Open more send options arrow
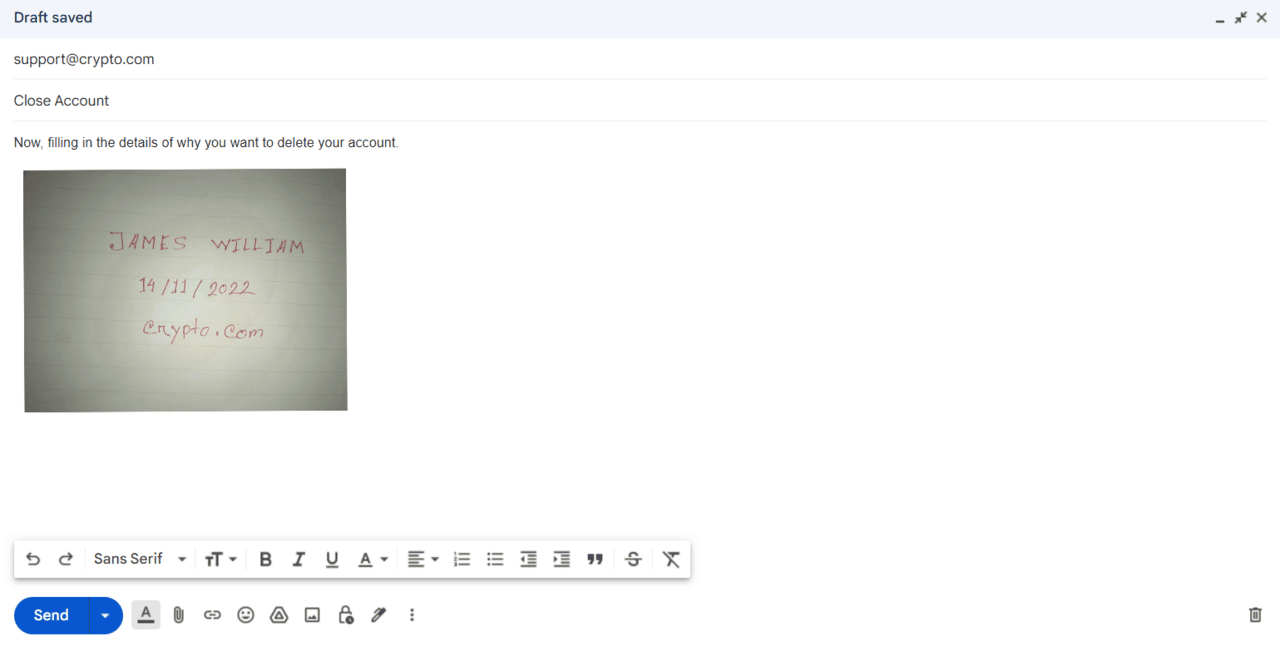Viewport: 1280px width, 646px height. pos(105,615)
